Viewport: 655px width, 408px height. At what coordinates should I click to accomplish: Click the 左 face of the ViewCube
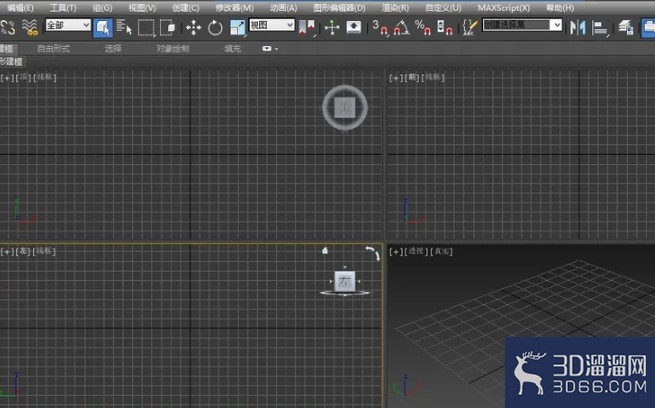pyautogui.click(x=345, y=281)
